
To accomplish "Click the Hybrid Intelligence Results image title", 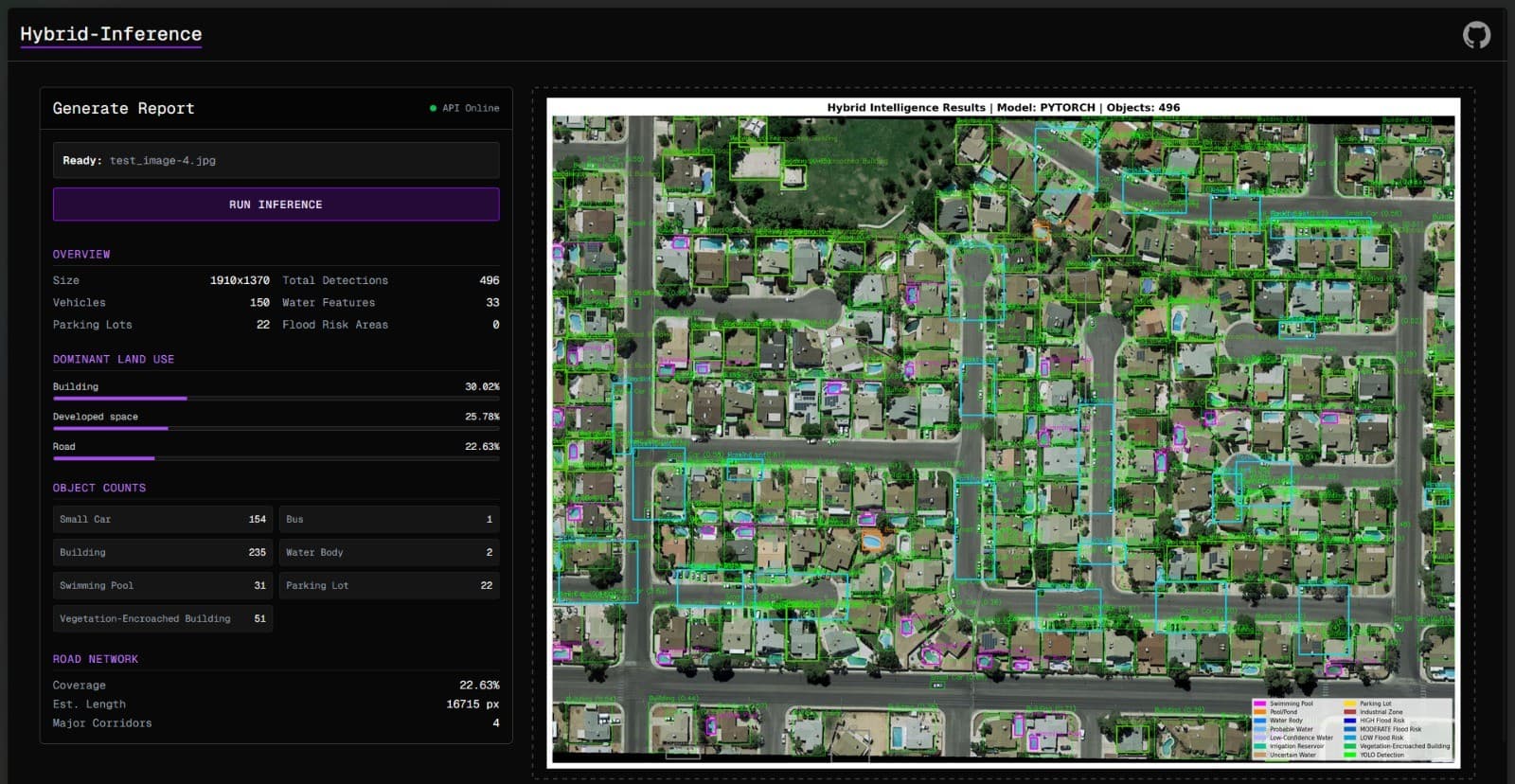I will tap(1003, 107).
